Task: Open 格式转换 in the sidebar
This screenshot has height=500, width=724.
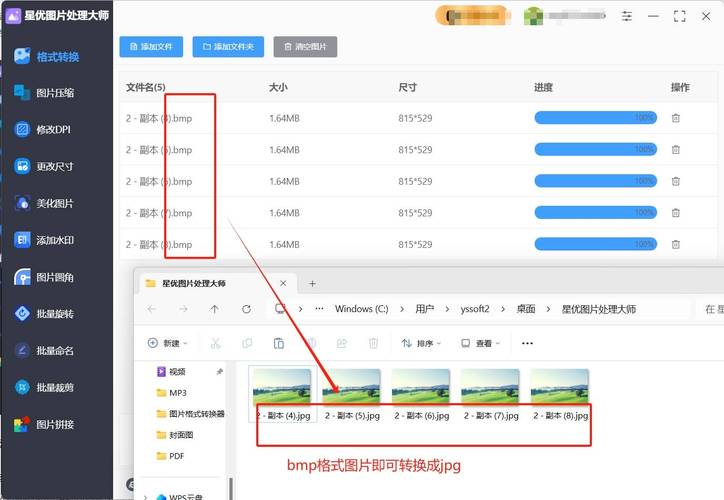Action: pyautogui.click(x=46, y=56)
